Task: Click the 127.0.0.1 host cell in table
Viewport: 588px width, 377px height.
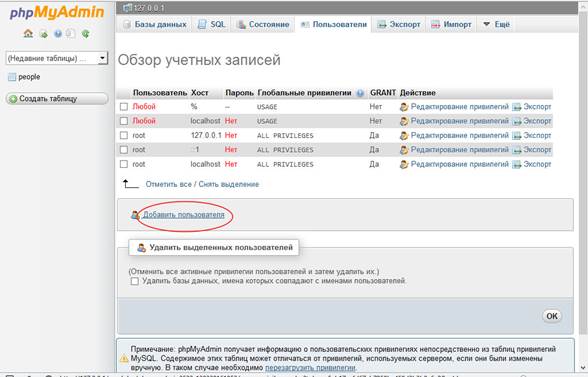Action: pos(206,135)
